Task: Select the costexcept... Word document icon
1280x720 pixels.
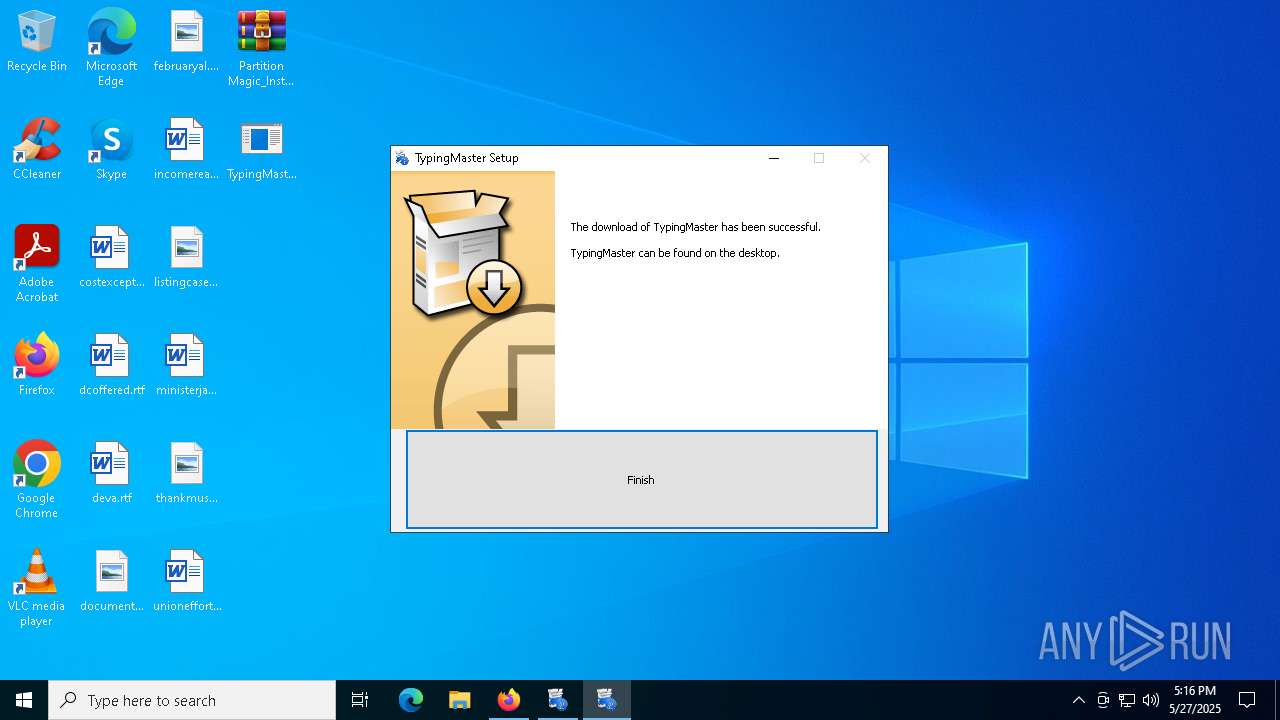Action: [111, 258]
